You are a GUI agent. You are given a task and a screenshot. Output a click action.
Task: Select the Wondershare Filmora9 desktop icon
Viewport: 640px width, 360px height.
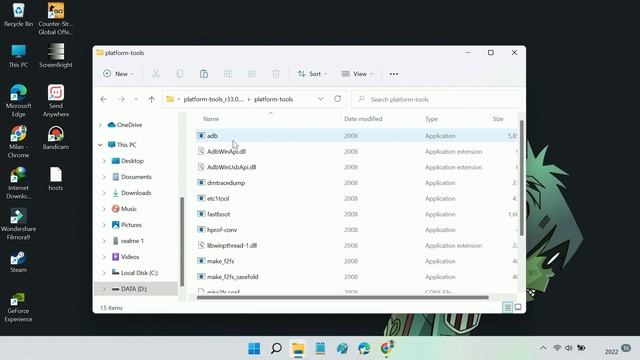[x=18, y=224]
